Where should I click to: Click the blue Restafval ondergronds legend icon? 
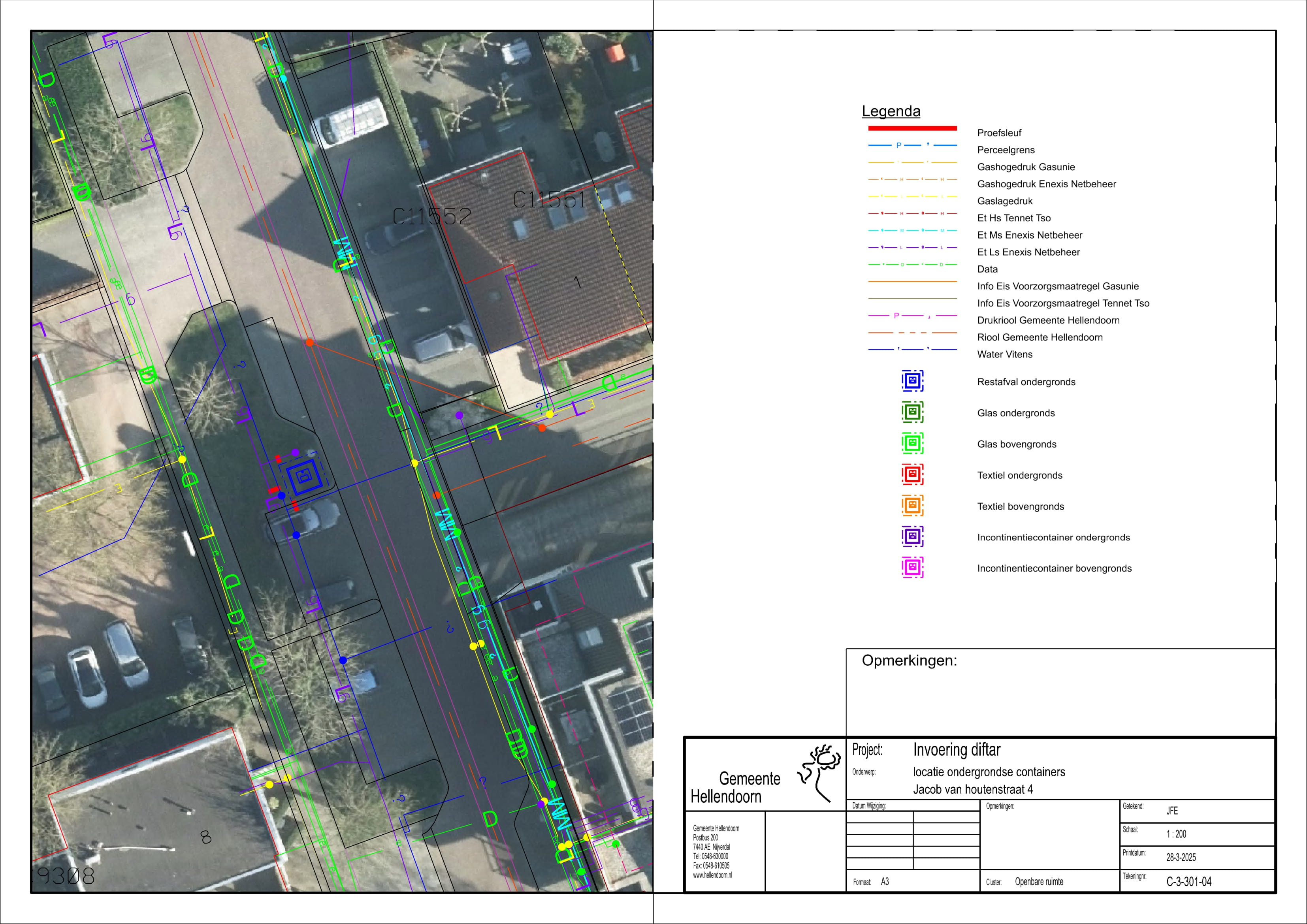(x=912, y=381)
